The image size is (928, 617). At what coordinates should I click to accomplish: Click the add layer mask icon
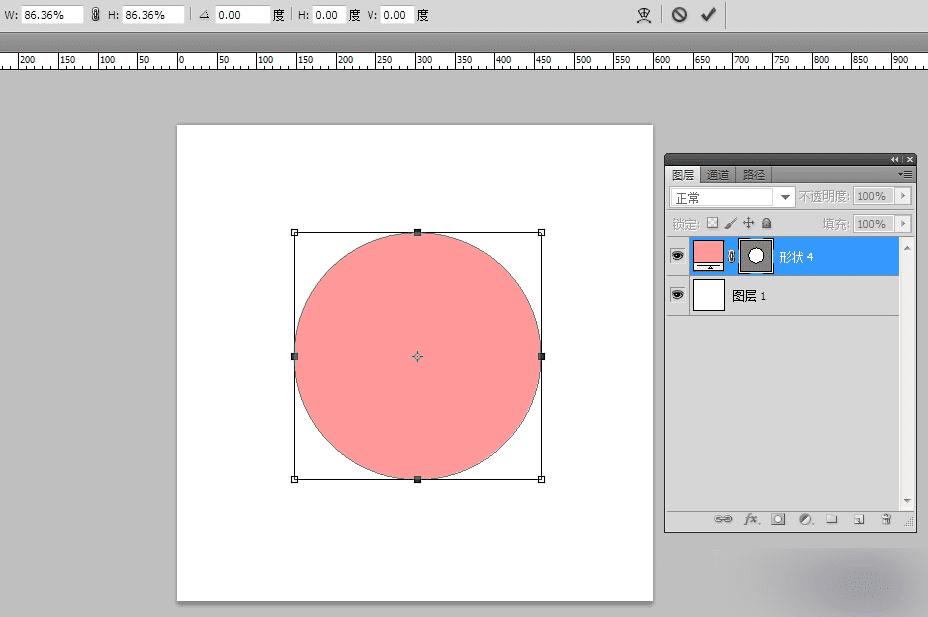click(x=778, y=520)
